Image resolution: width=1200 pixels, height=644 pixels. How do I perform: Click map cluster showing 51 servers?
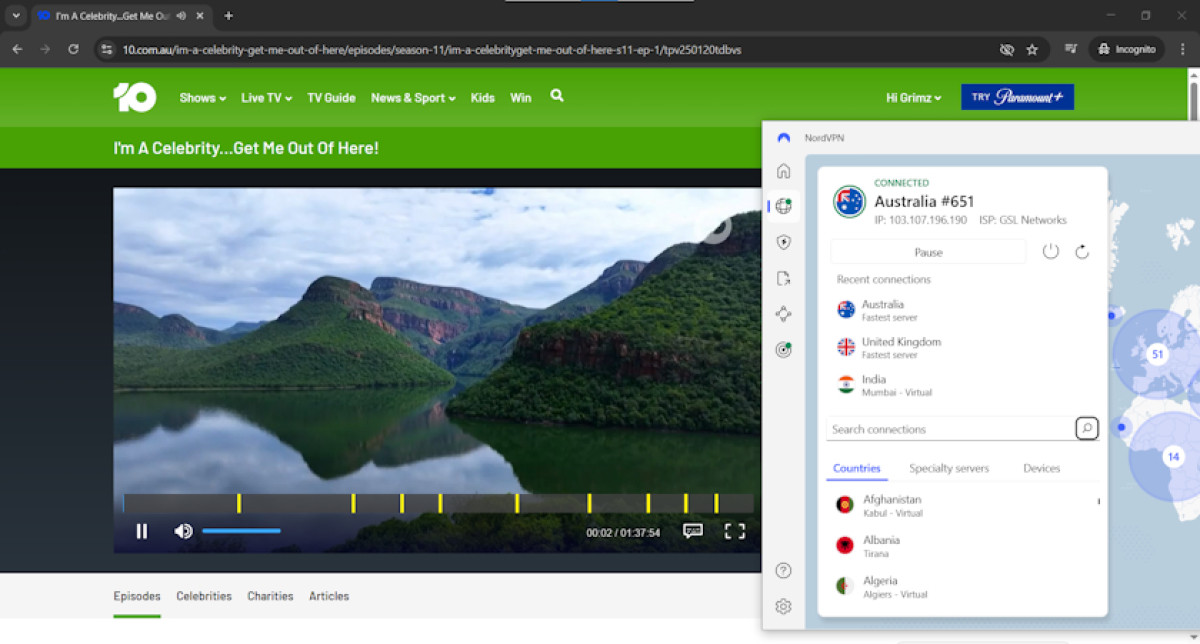[x=1157, y=354]
